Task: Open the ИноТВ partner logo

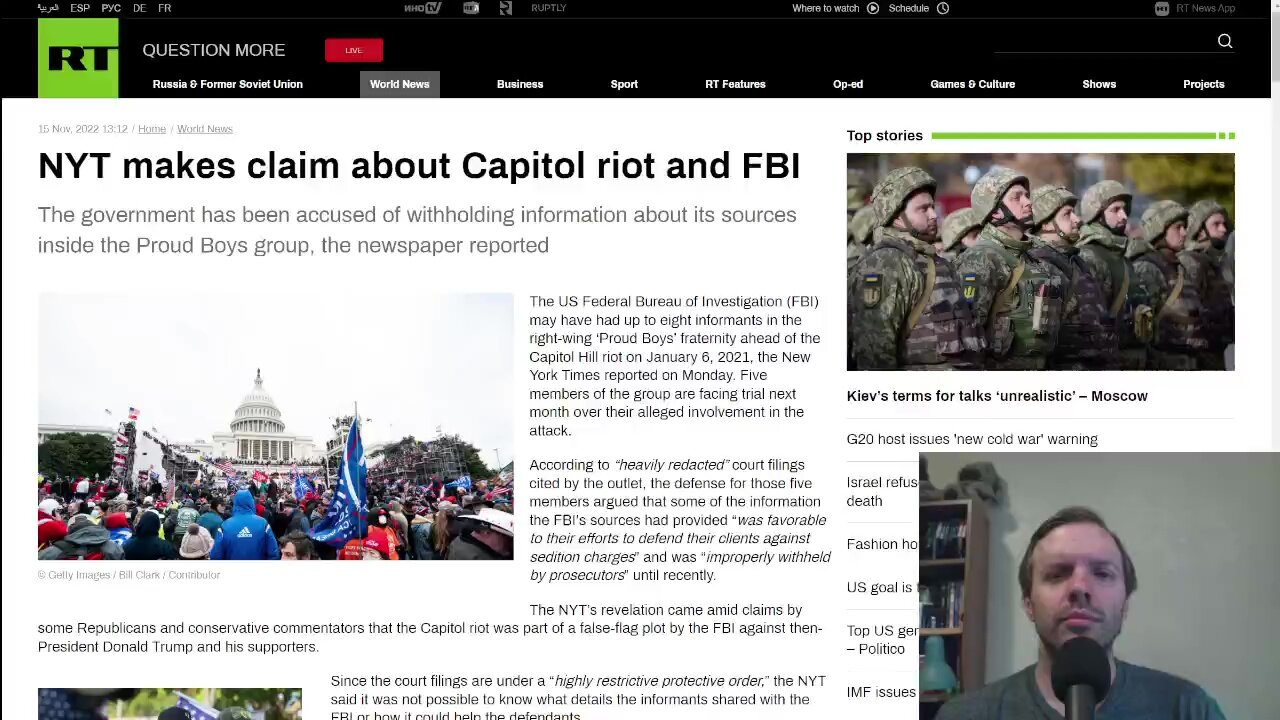Action: (423, 8)
